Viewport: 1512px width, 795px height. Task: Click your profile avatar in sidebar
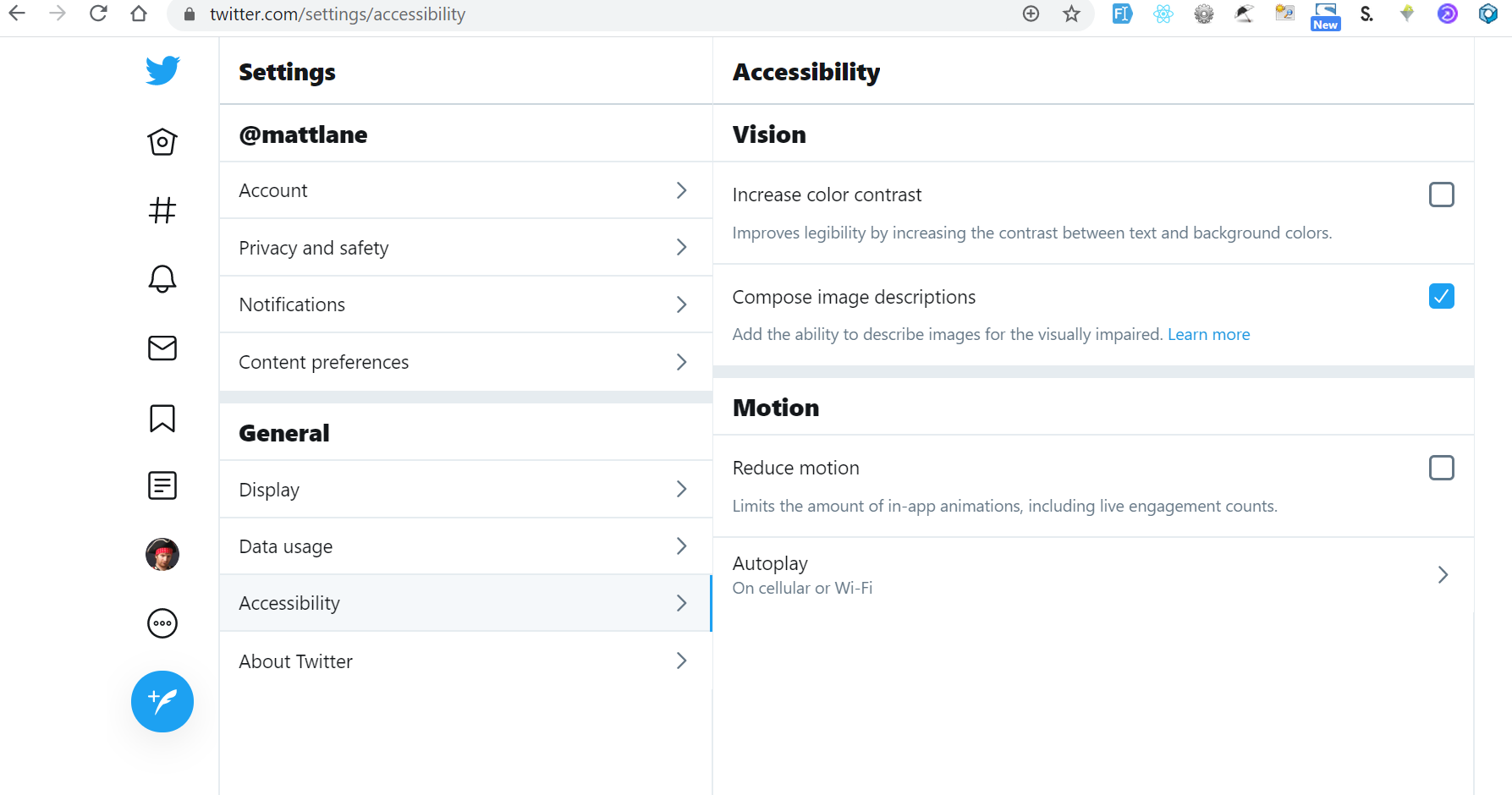(x=162, y=554)
